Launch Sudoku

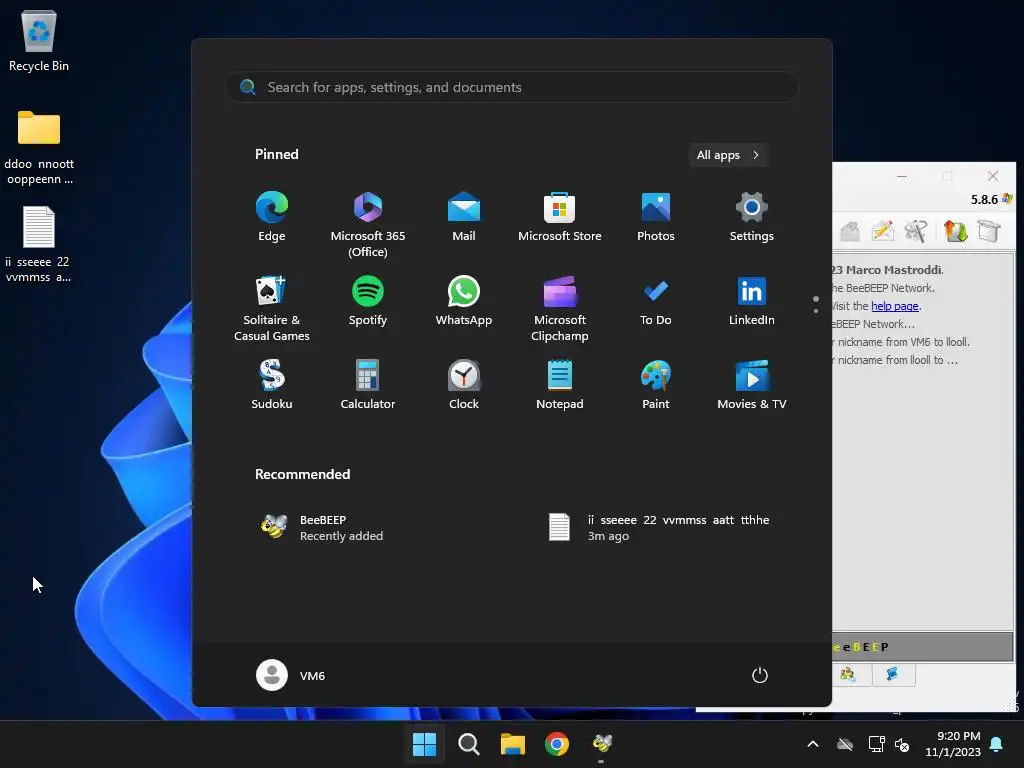(272, 385)
